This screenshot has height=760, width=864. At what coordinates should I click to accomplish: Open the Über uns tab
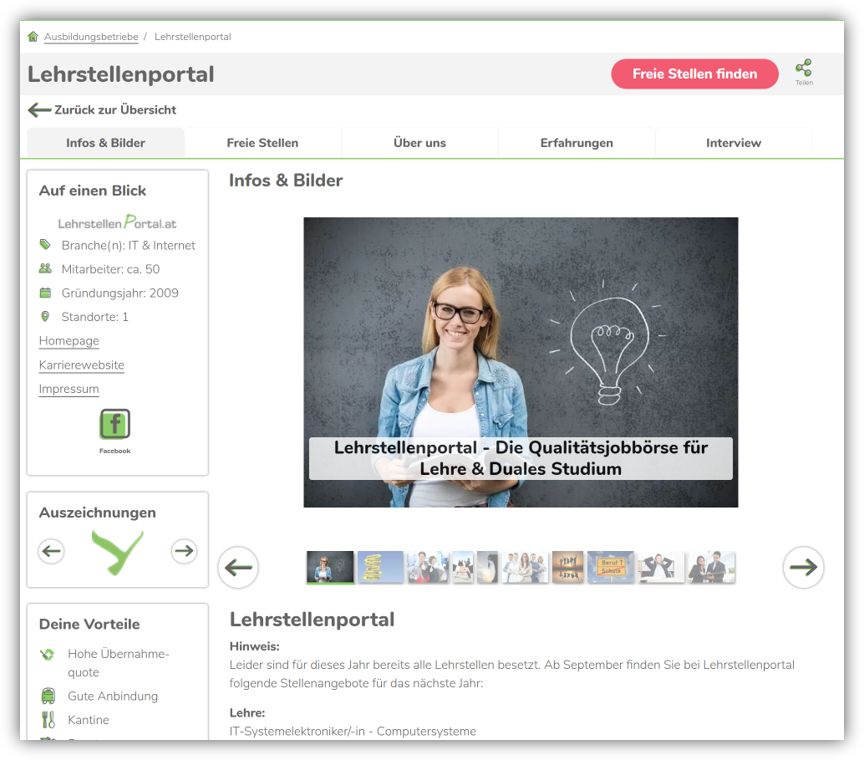[419, 143]
